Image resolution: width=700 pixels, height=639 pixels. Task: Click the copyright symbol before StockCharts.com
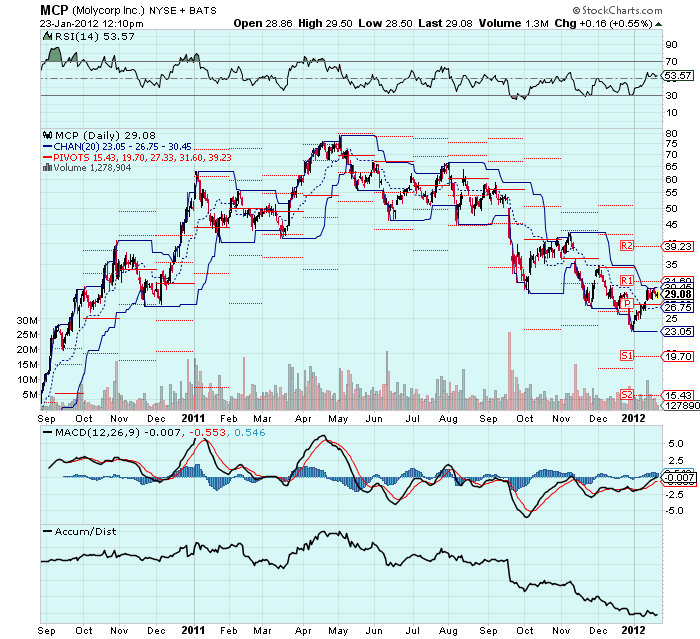point(576,10)
